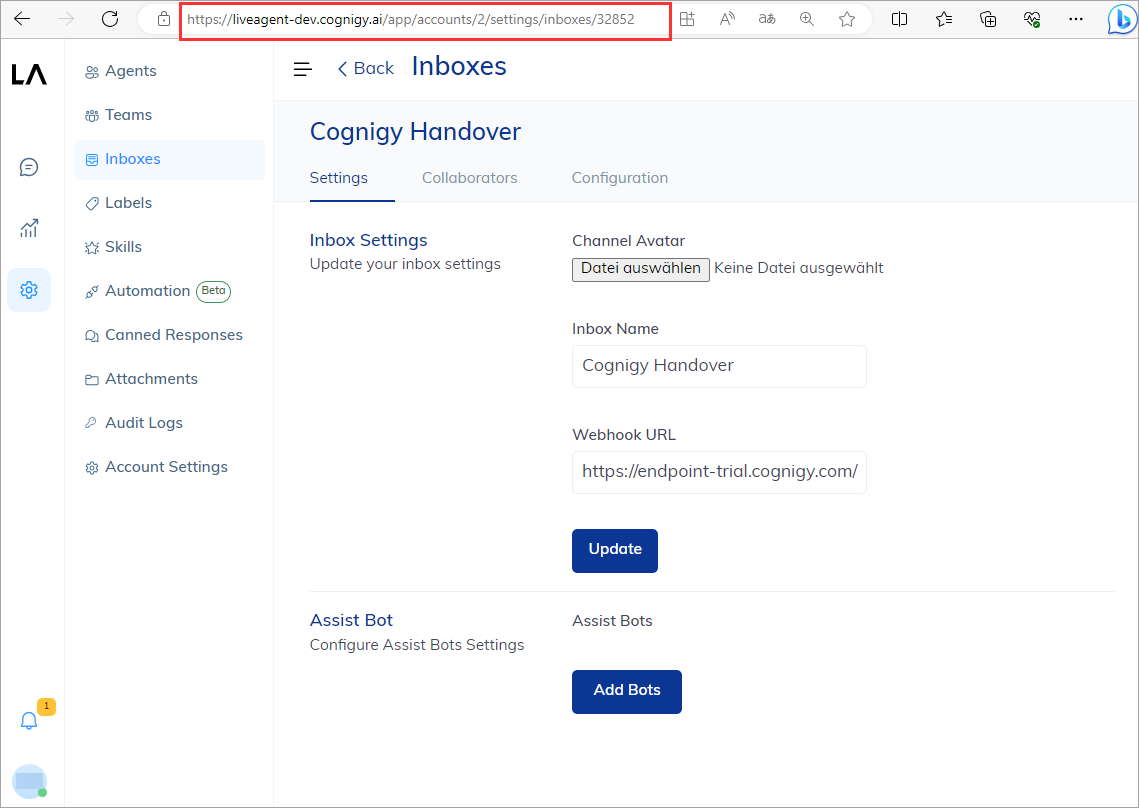Open browser essentials heart icon

(1031, 19)
